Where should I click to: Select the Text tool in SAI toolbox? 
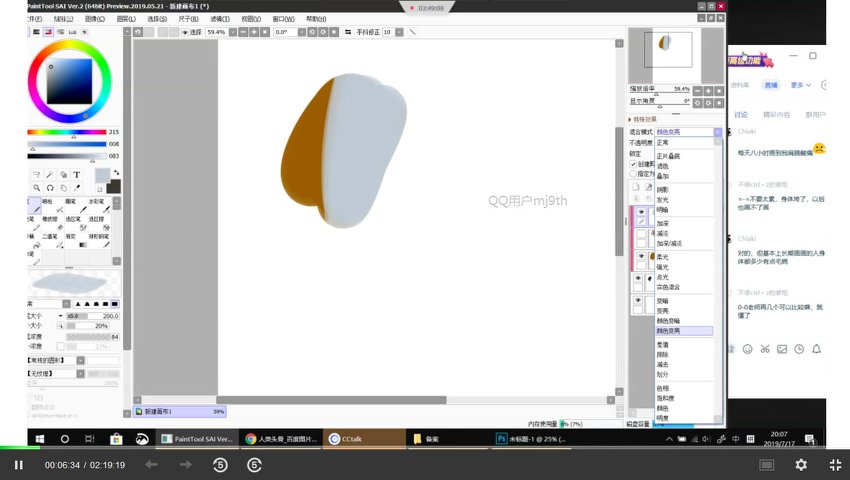(77, 174)
